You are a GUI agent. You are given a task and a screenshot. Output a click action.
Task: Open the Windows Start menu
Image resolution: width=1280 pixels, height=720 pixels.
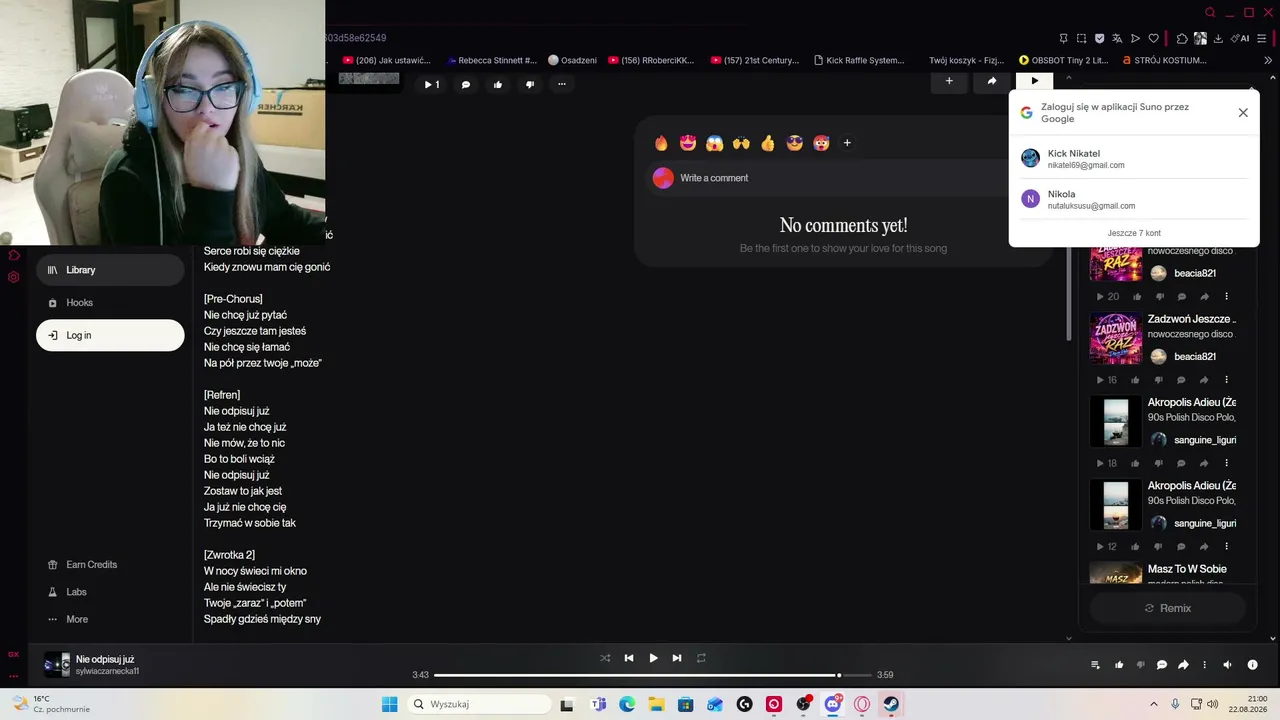pos(389,704)
